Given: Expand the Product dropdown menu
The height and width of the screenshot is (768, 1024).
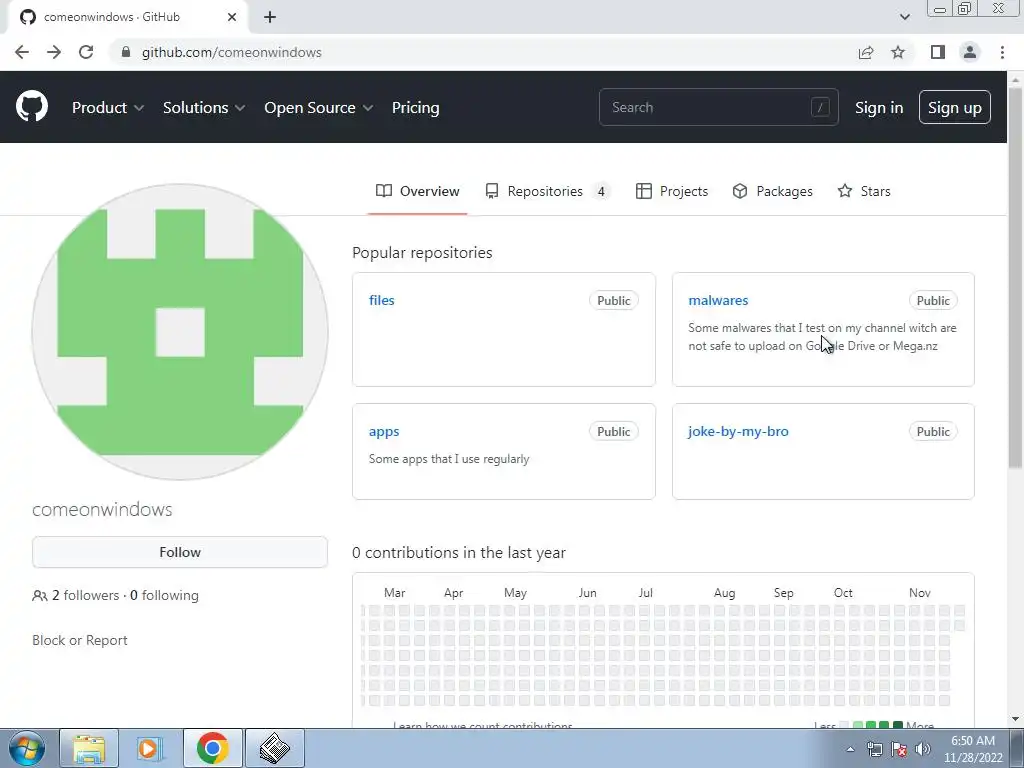Looking at the screenshot, I should tap(108, 107).
